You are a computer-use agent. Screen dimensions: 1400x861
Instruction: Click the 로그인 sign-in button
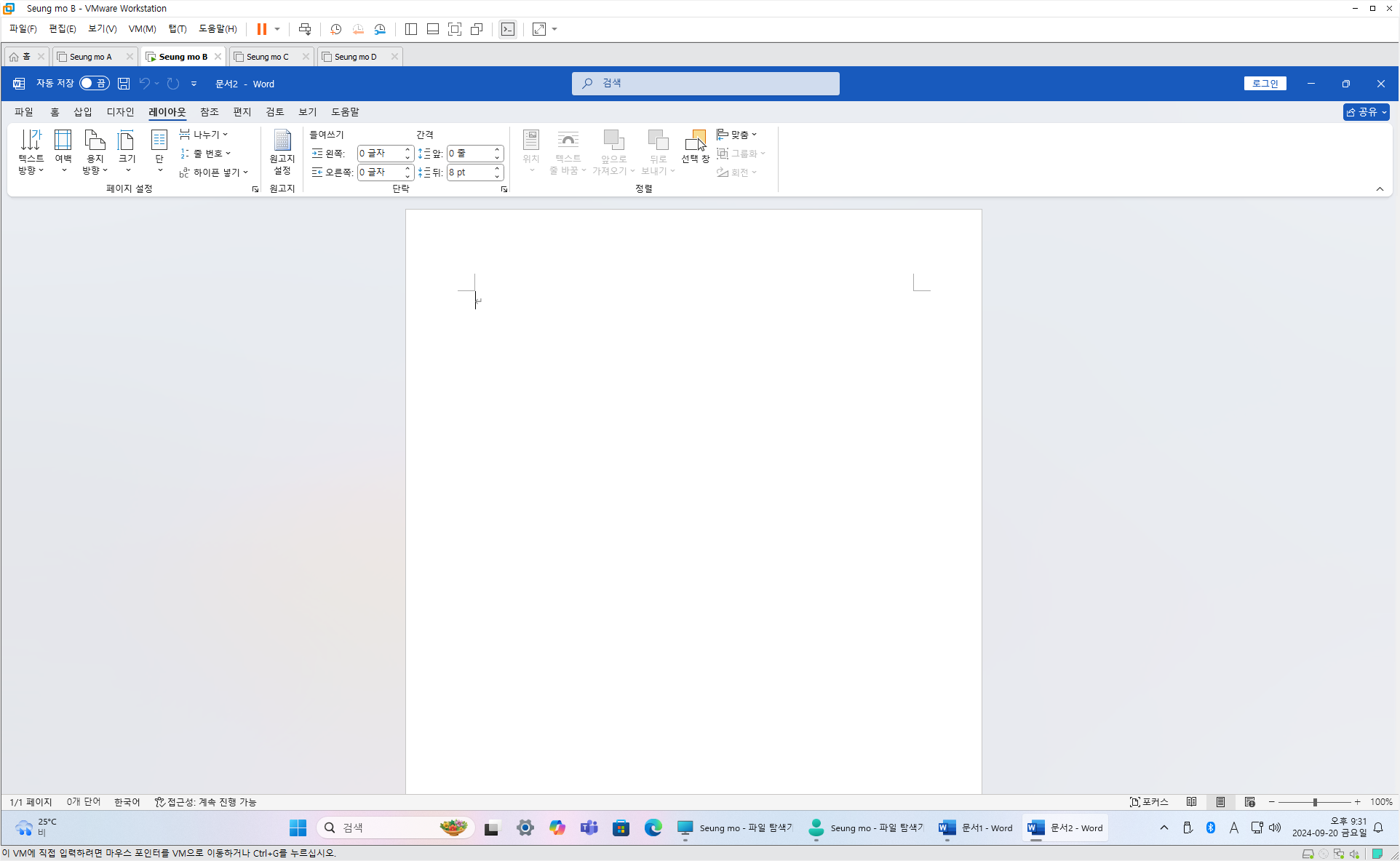click(1265, 84)
